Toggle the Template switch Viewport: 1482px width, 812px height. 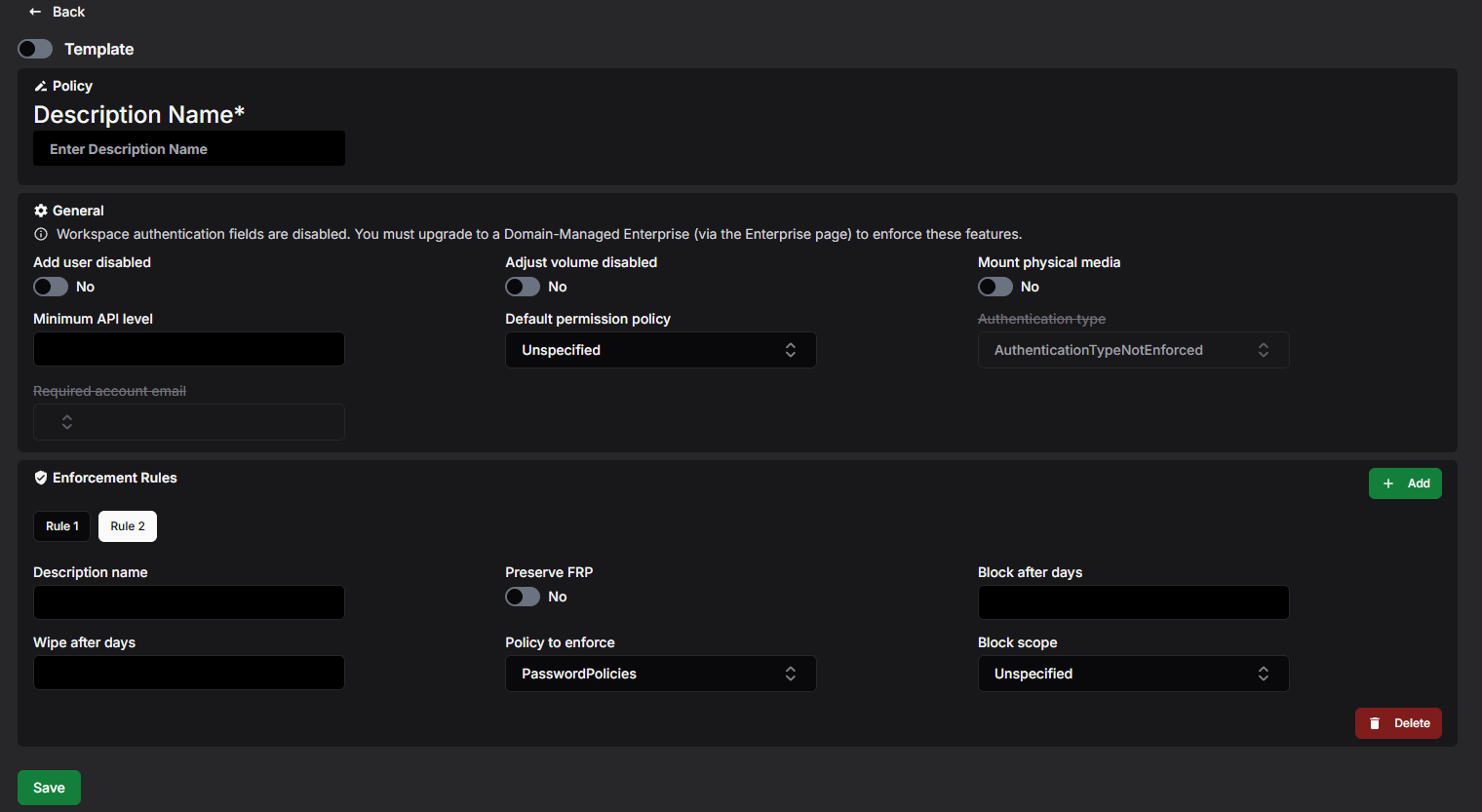pos(35,49)
